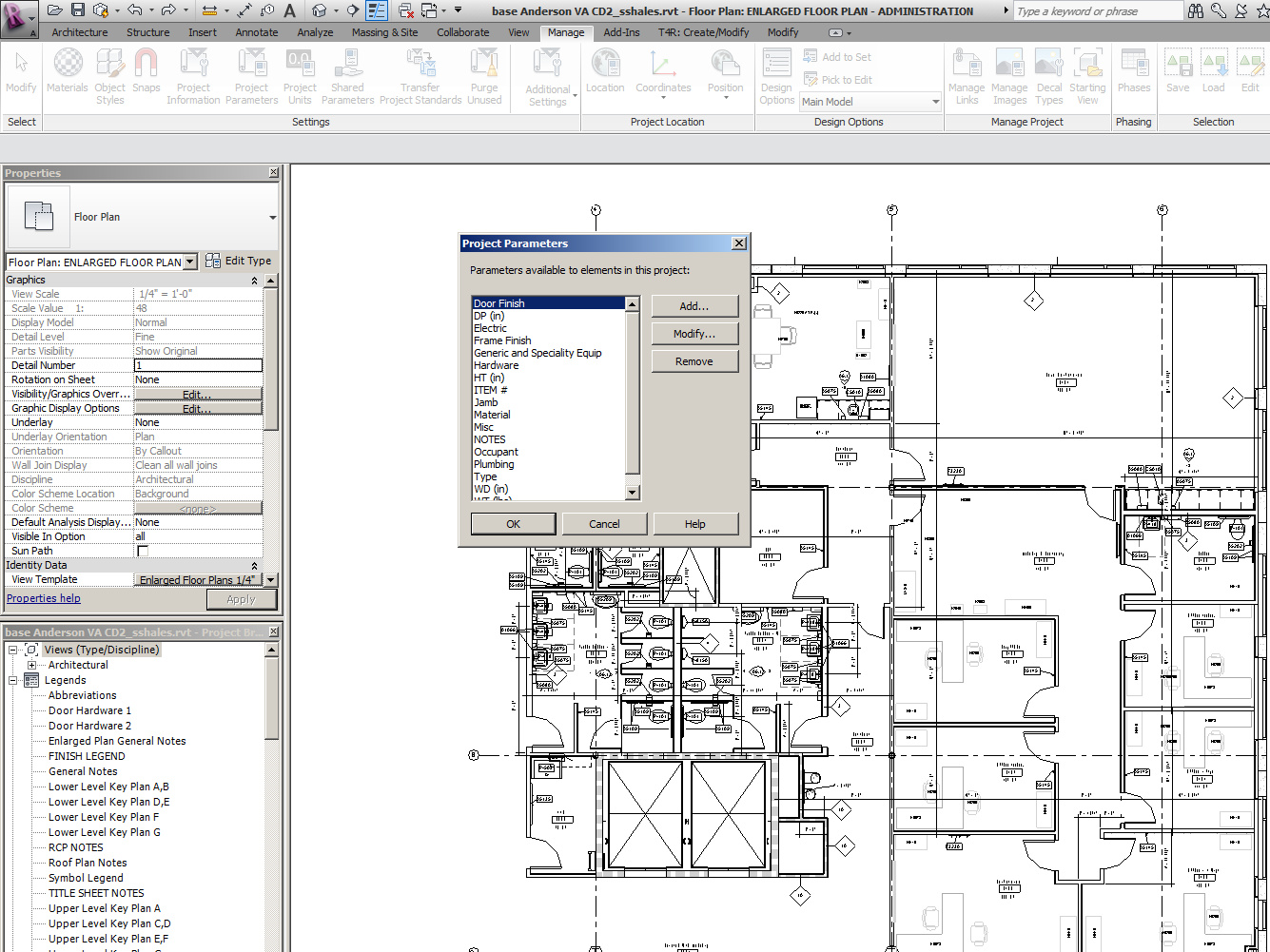Click the Modify... dialog button
This screenshot has width=1270, height=952.
tap(694, 334)
